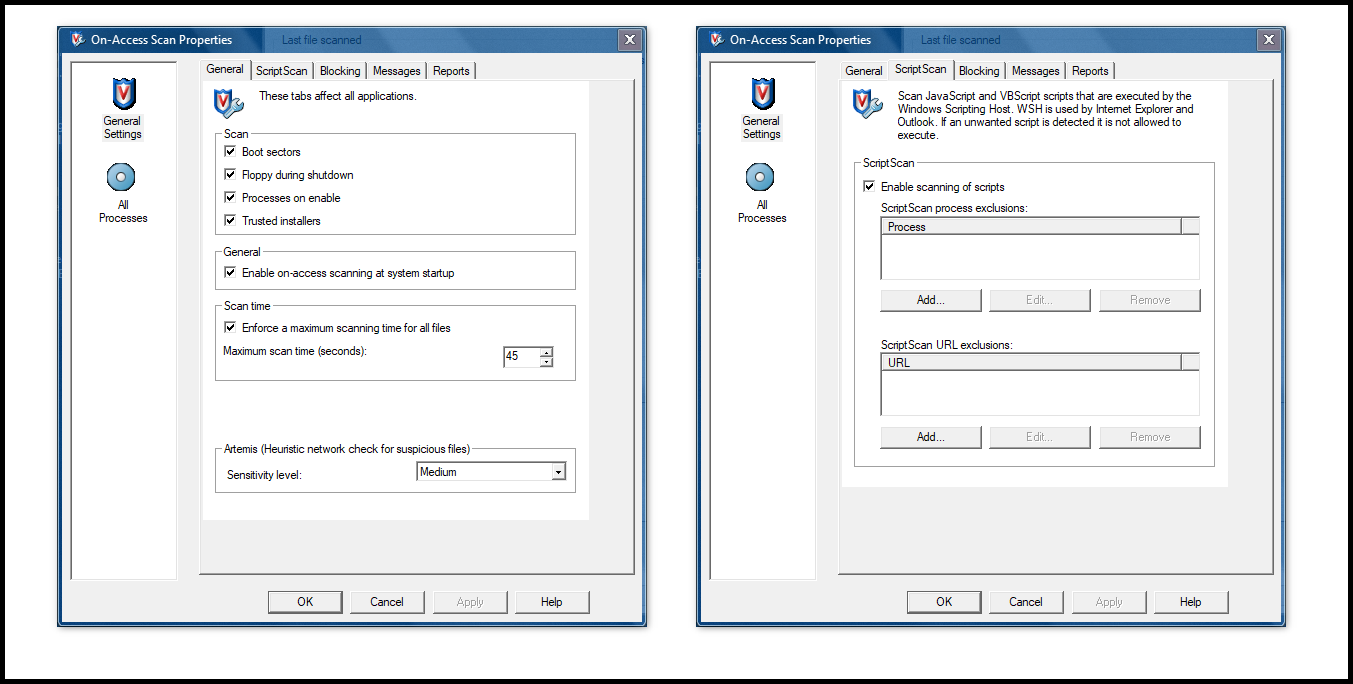The width and height of the screenshot is (1353, 684).
Task: Click the "Maximum scan time (seconds):" label
Action: pos(295,351)
